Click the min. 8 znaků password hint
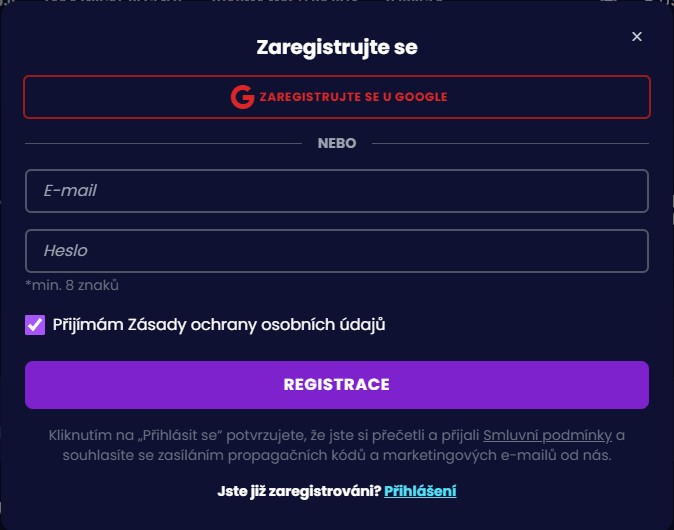Screen dimensions: 674x530 [72, 285]
